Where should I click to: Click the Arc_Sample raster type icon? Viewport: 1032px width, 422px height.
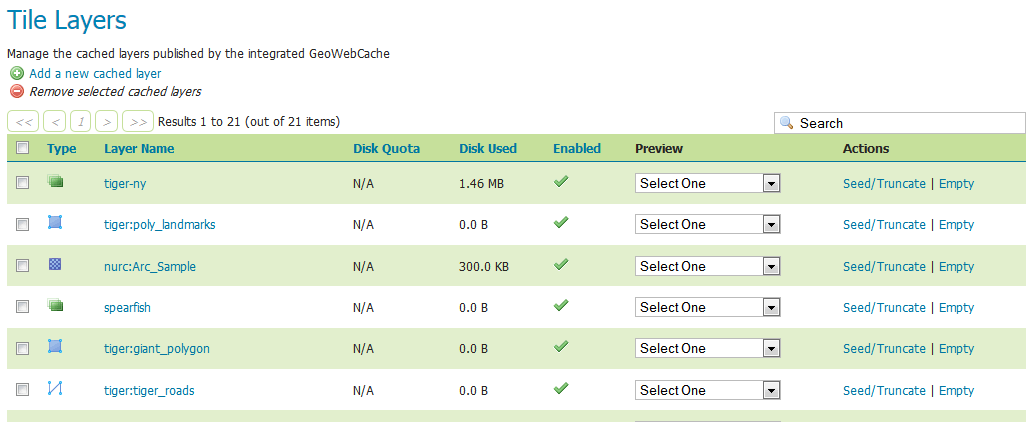coord(55,265)
